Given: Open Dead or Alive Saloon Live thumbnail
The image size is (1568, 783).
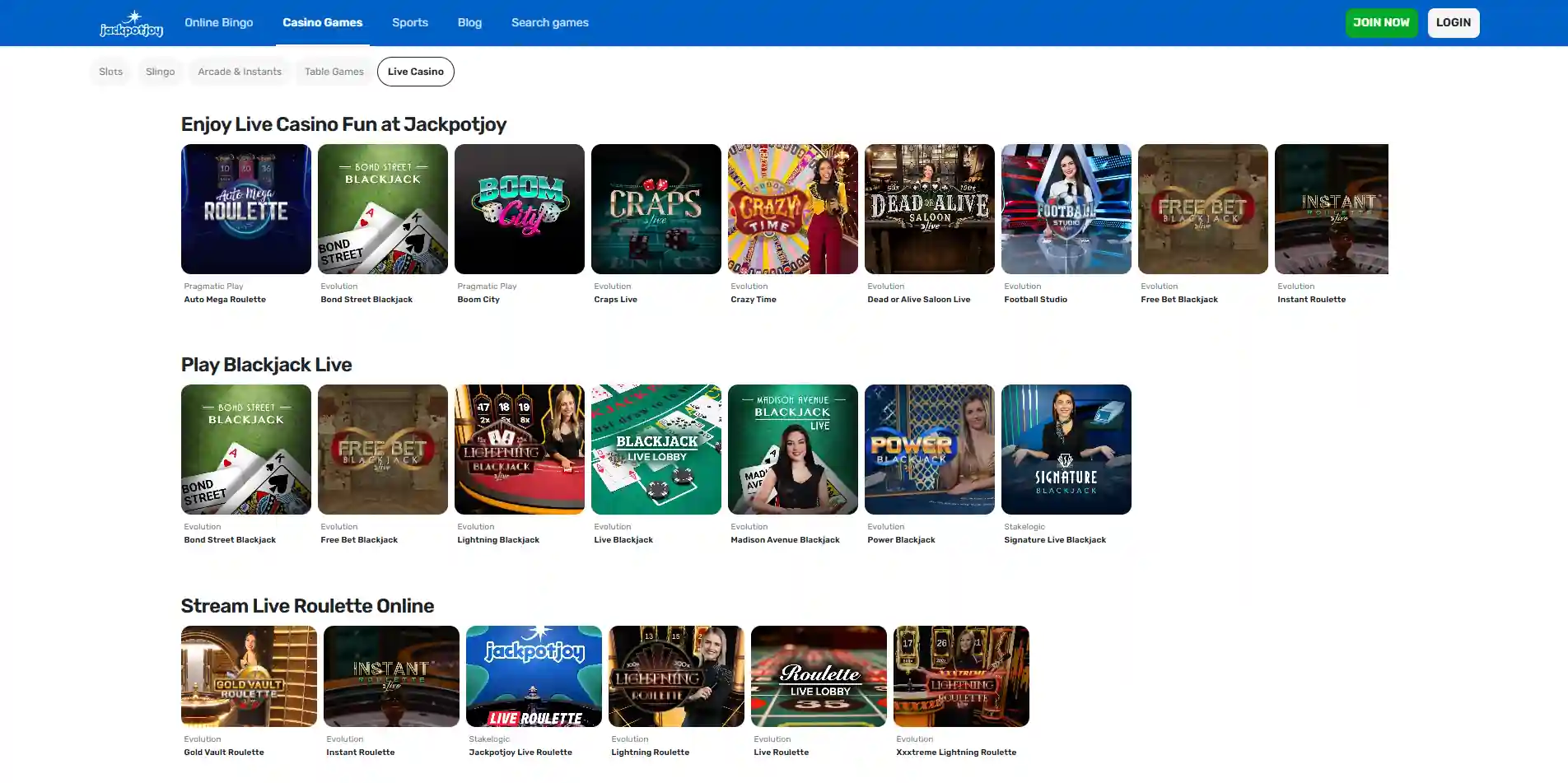Looking at the screenshot, I should coord(930,209).
